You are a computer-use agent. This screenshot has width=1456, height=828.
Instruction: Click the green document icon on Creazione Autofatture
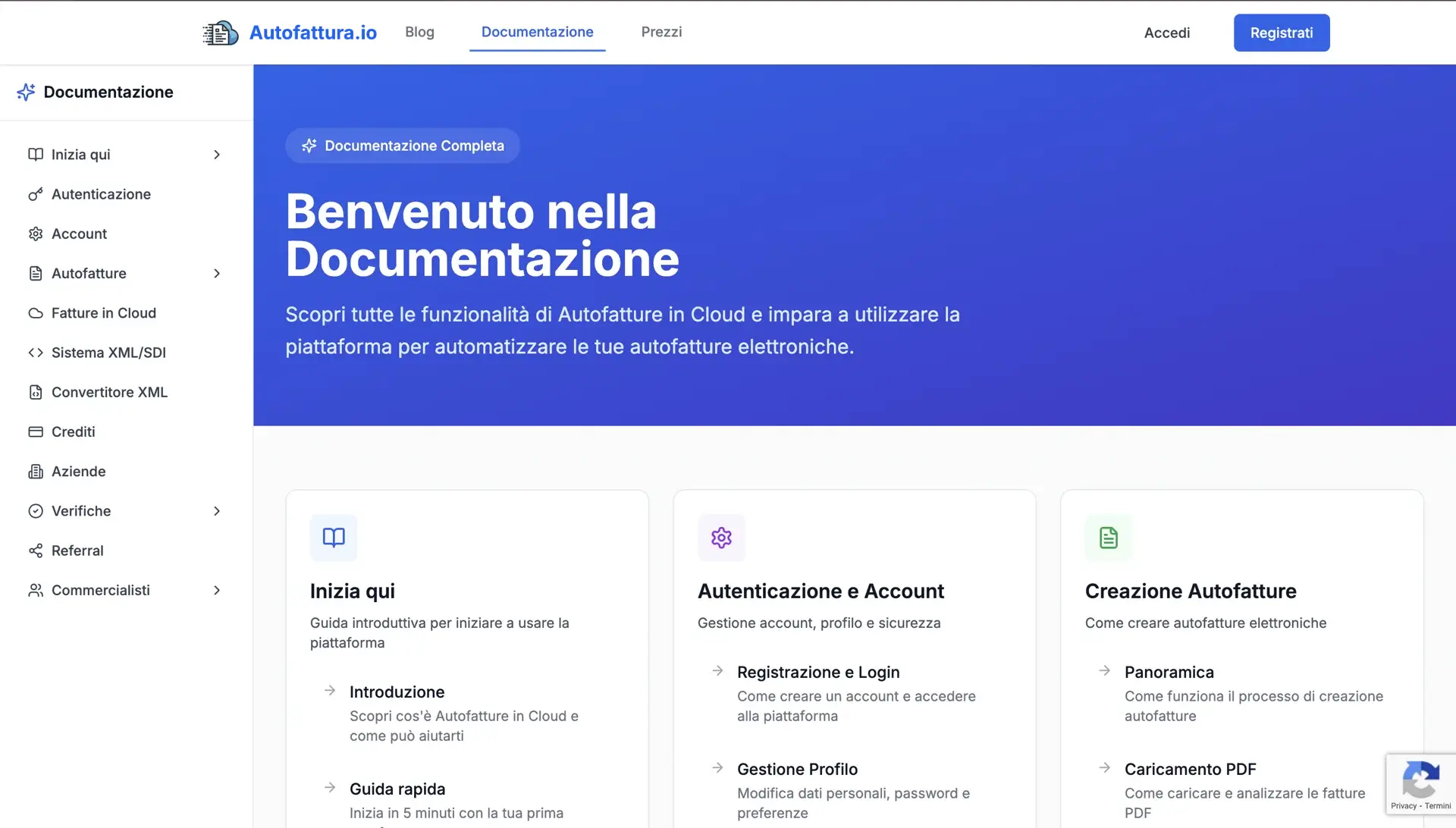(1108, 538)
